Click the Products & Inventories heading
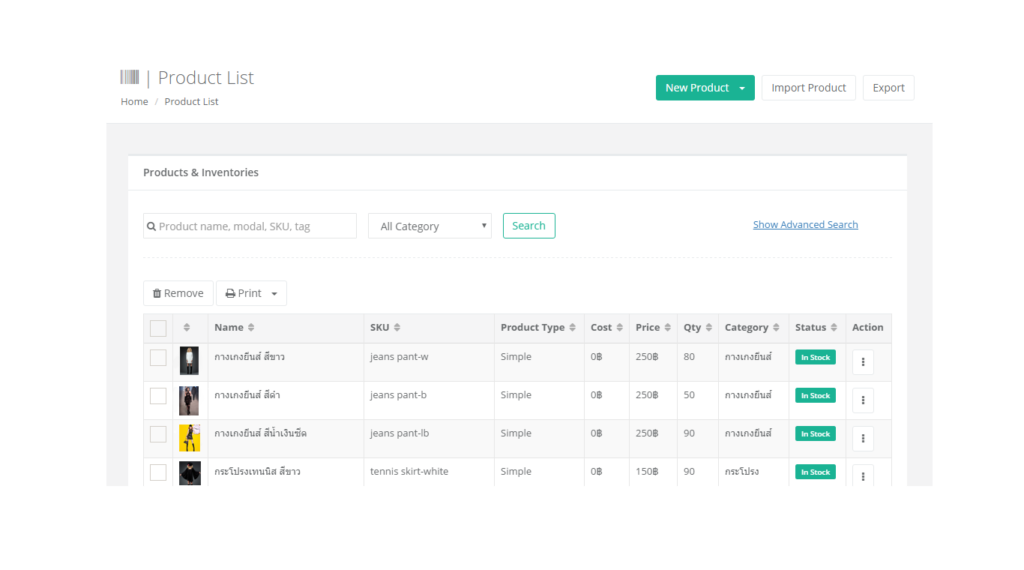Image resolution: width=1024 pixels, height=570 pixels. [200, 172]
